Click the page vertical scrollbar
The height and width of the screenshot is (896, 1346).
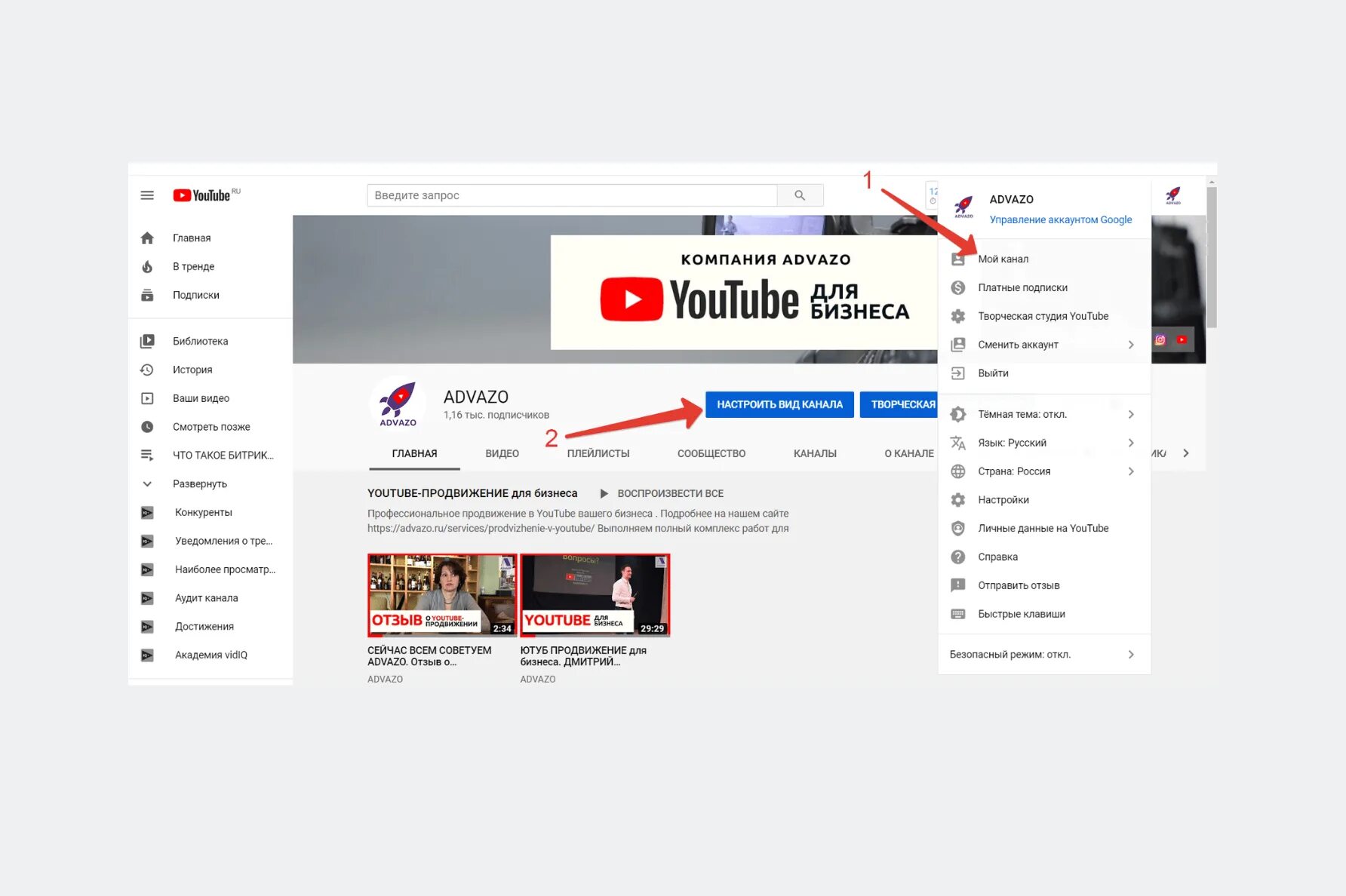pos(1212,257)
